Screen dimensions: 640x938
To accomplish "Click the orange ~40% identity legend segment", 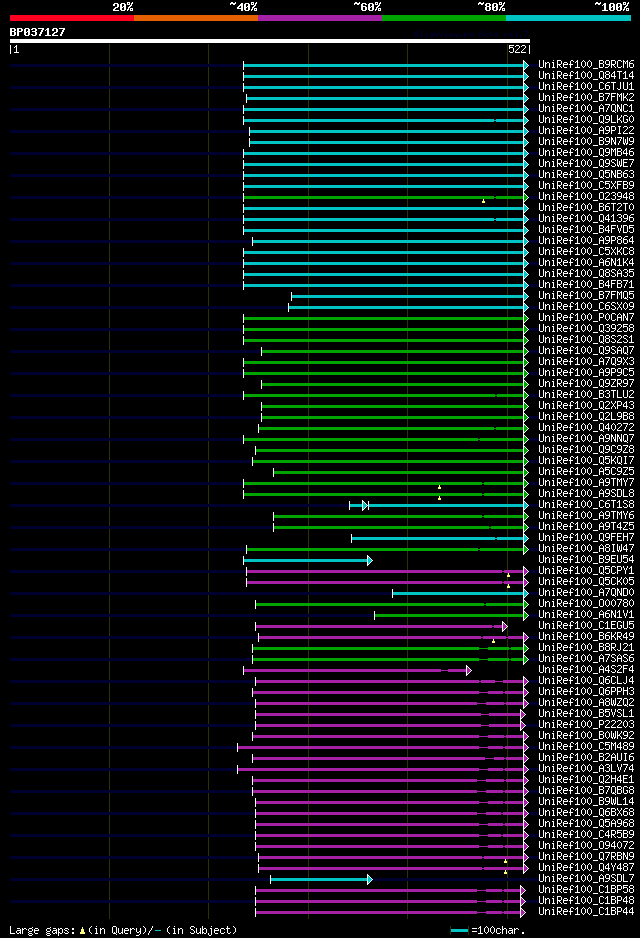I will tap(196, 18).
